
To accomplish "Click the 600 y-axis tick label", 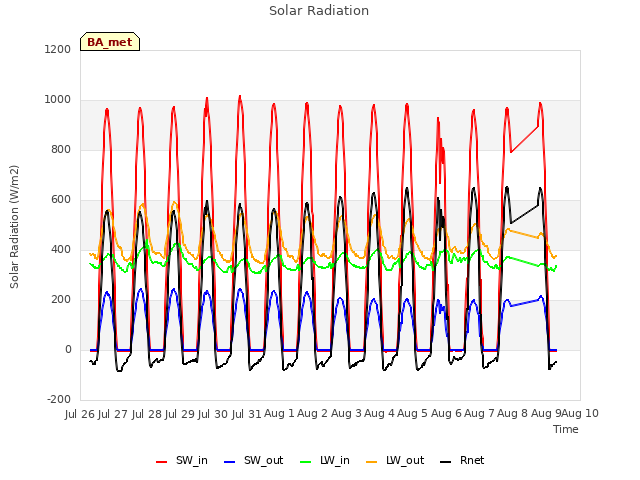I will [x=61, y=200].
